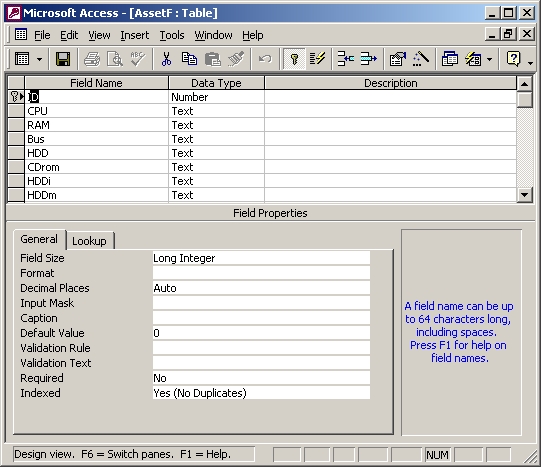Screen dimensions: 541x467
Task: Click the Validation Text property box
Action: (x=261, y=363)
